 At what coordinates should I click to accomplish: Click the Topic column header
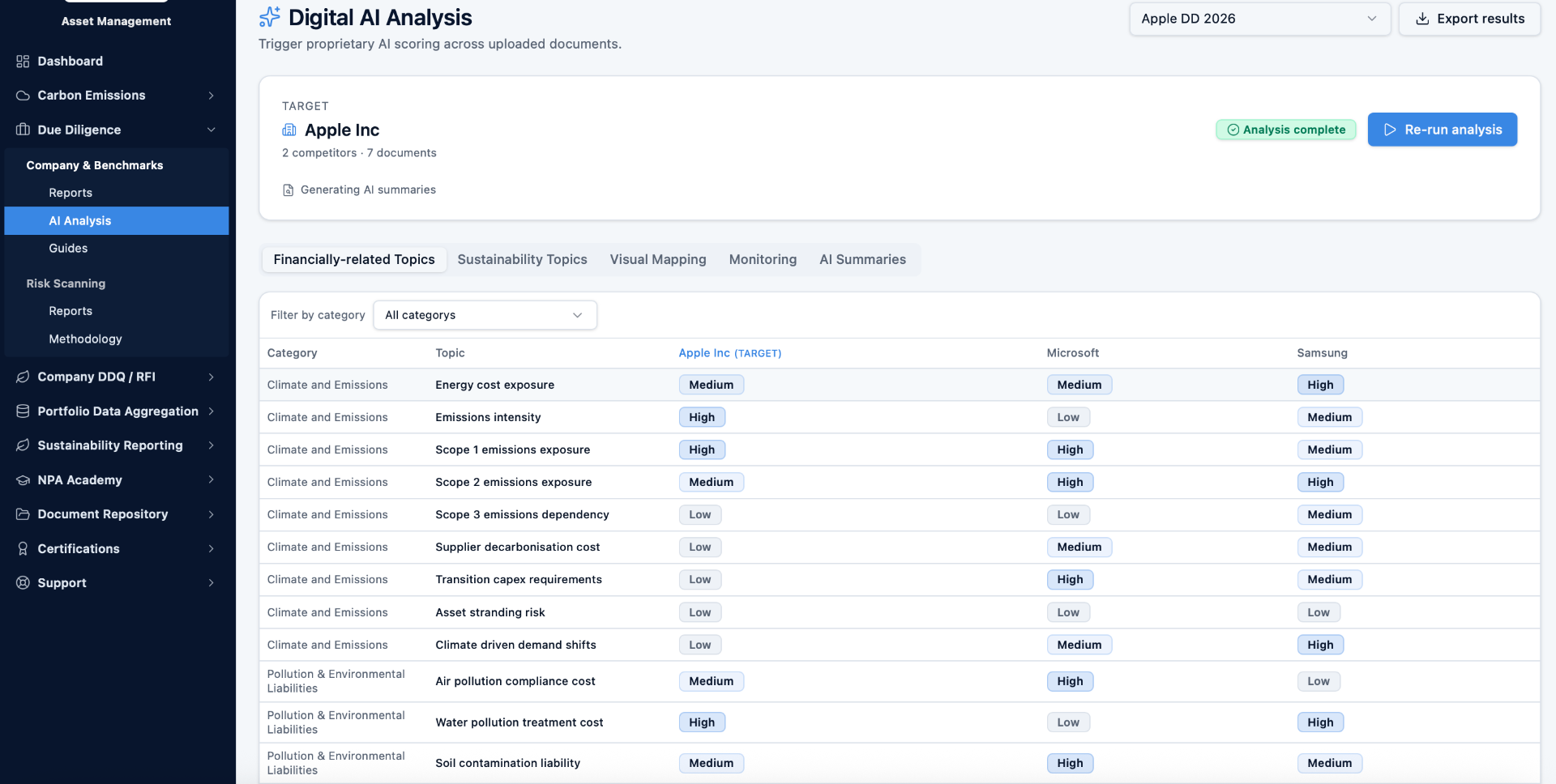tap(450, 353)
